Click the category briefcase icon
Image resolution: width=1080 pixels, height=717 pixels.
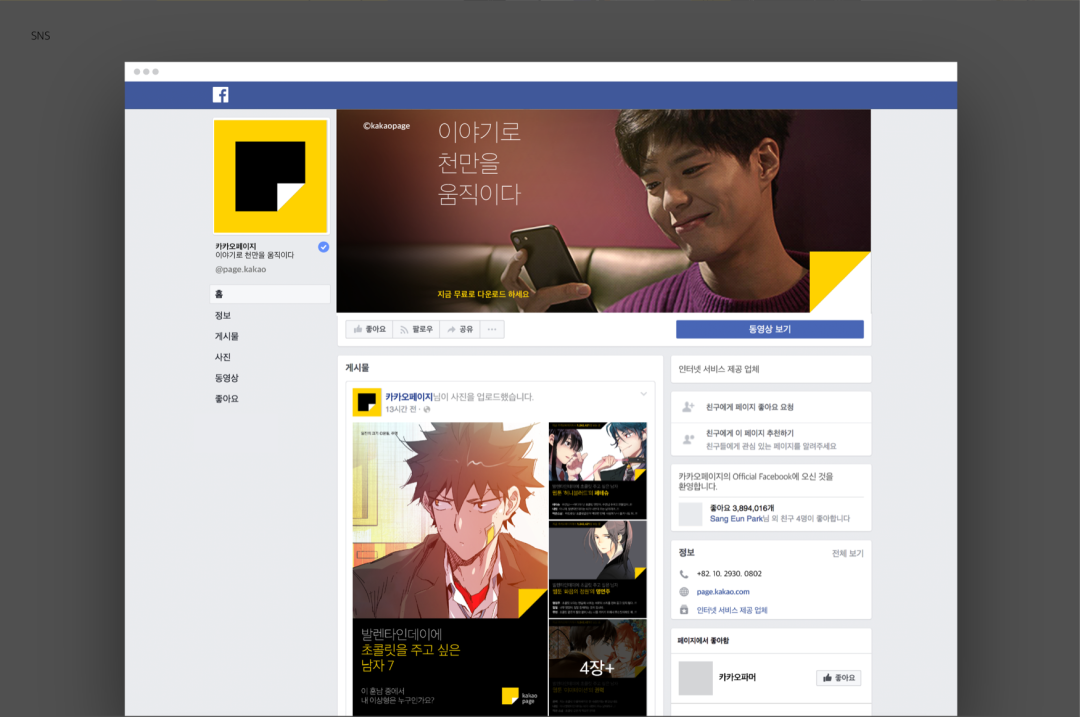(x=684, y=610)
